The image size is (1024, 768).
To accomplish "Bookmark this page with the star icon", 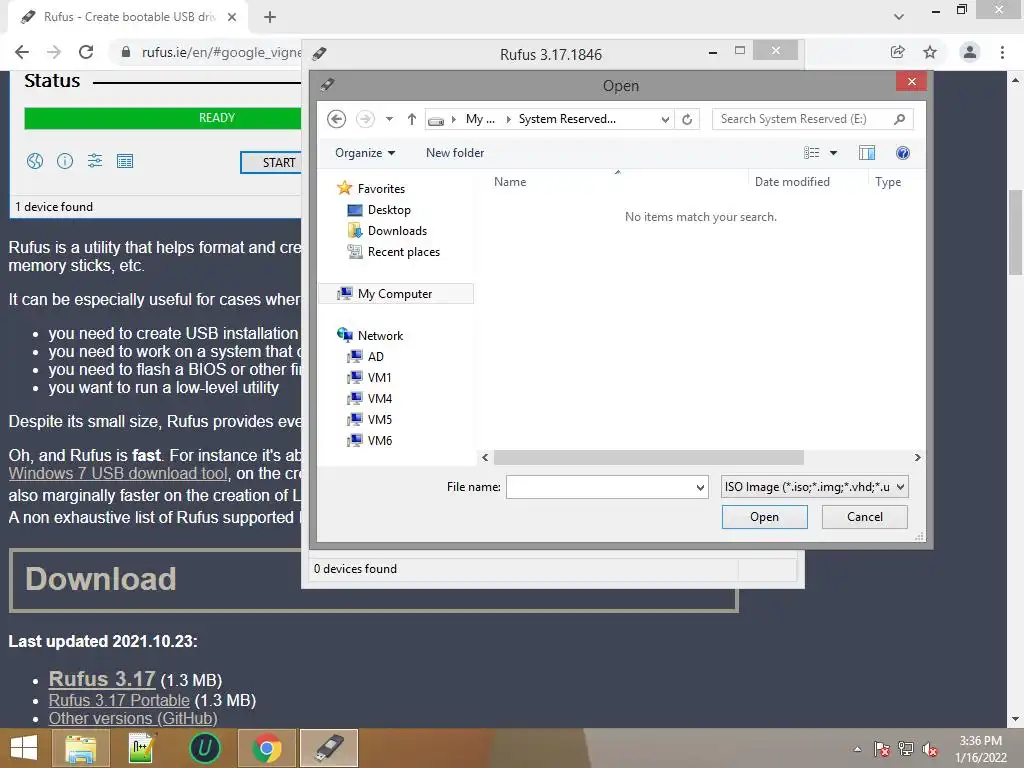I will (x=930, y=52).
